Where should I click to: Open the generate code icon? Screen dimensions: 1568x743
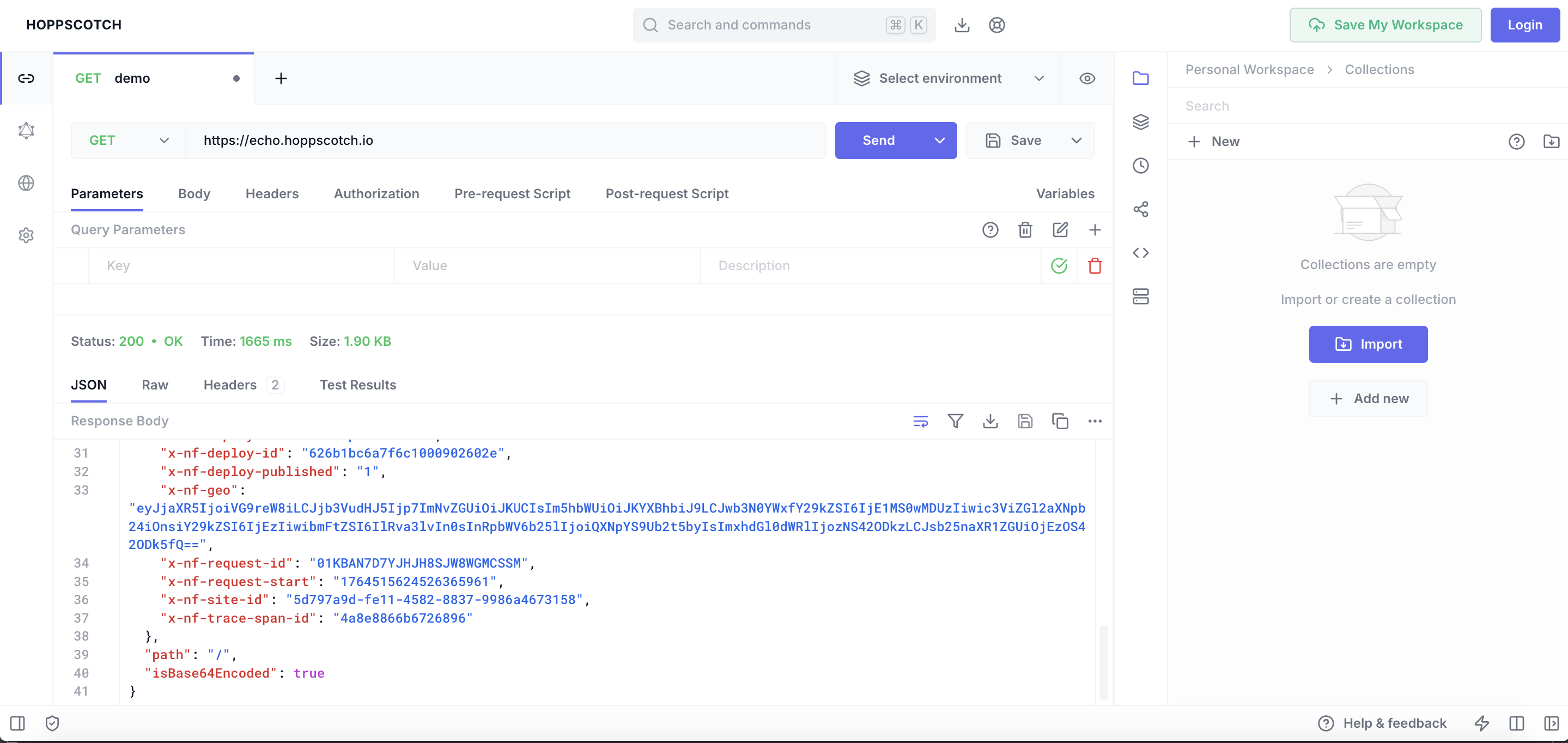point(1140,253)
